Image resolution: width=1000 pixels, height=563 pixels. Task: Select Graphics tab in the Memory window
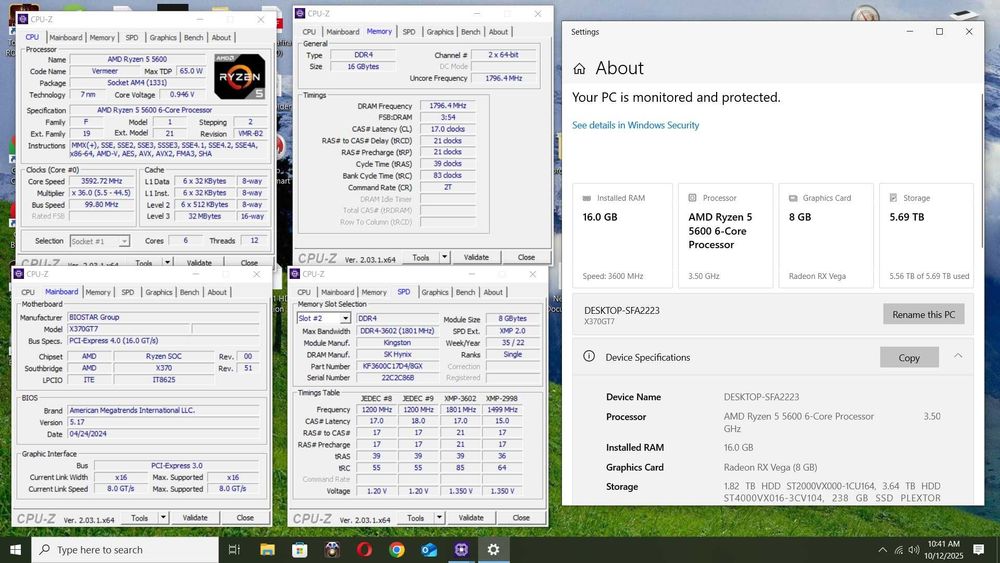pyautogui.click(x=440, y=32)
